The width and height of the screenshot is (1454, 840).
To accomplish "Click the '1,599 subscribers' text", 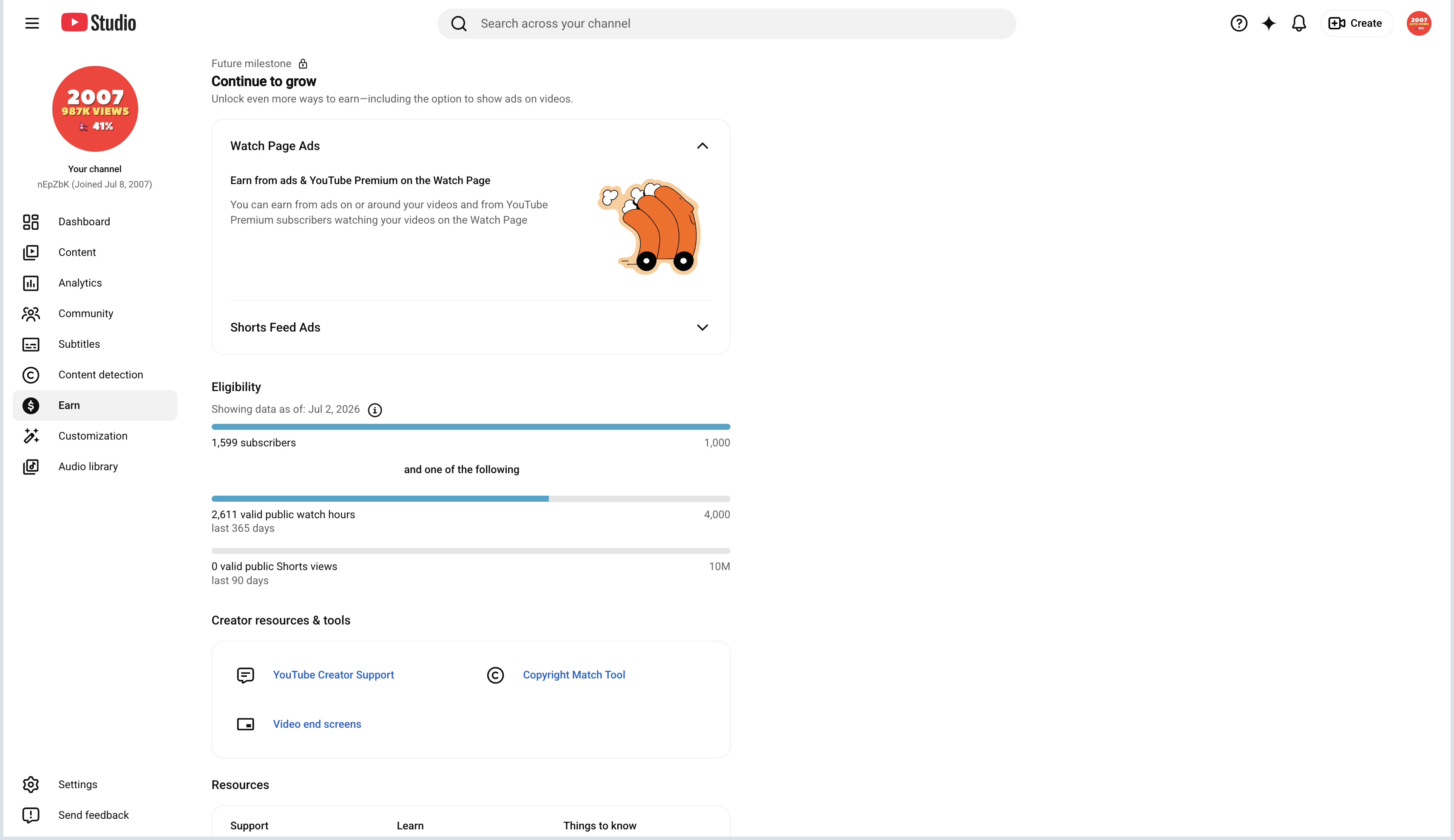I will (253, 443).
